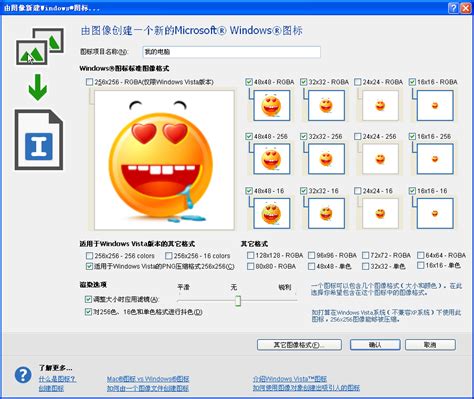The height and width of the screenshot is (399, 474).
Task: Uncheck the 48x48 - 16 format
Action: point(249,191)
